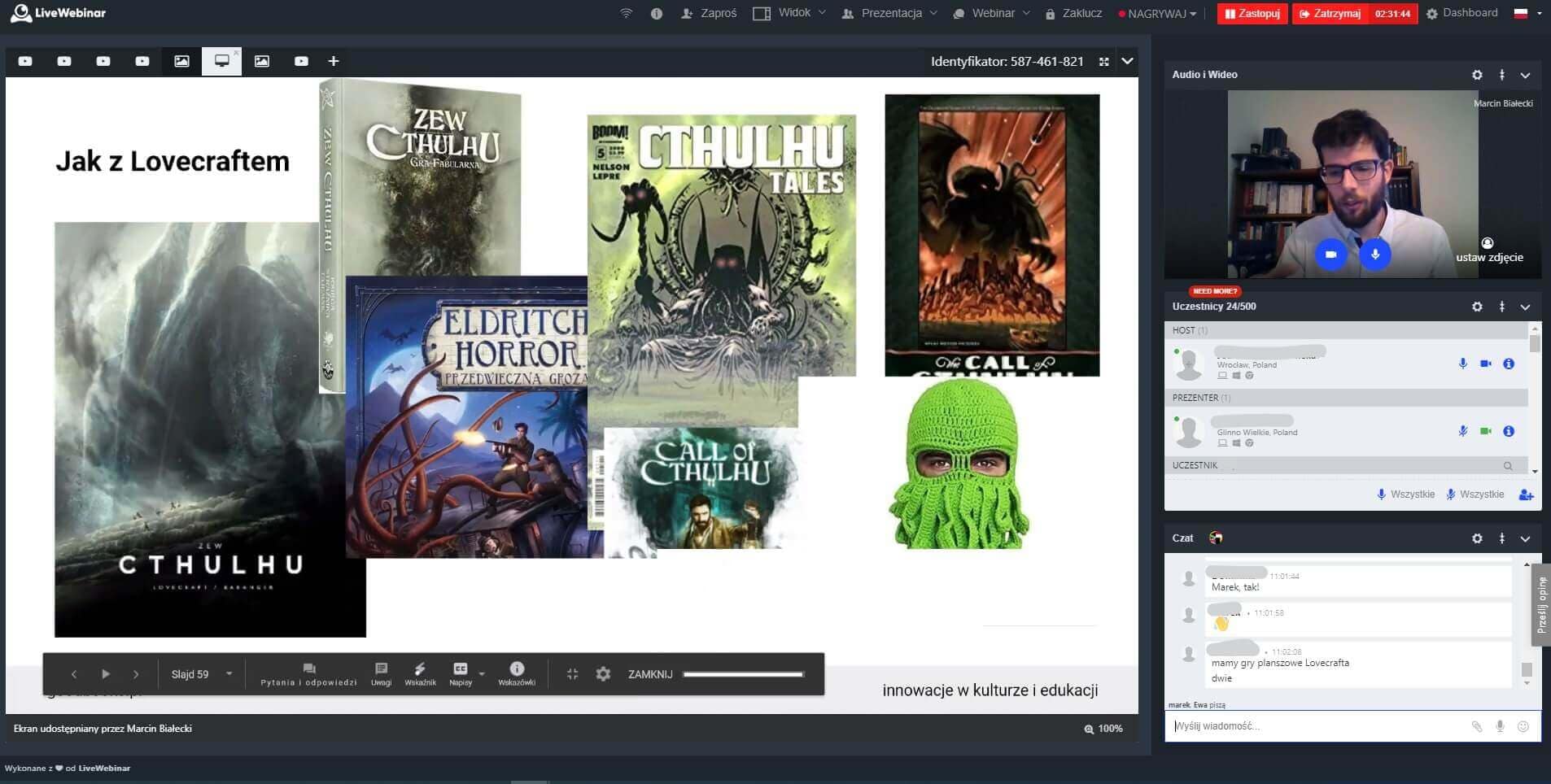
Task: Open the Widok dropdown menu
Action: click(789, 13)
